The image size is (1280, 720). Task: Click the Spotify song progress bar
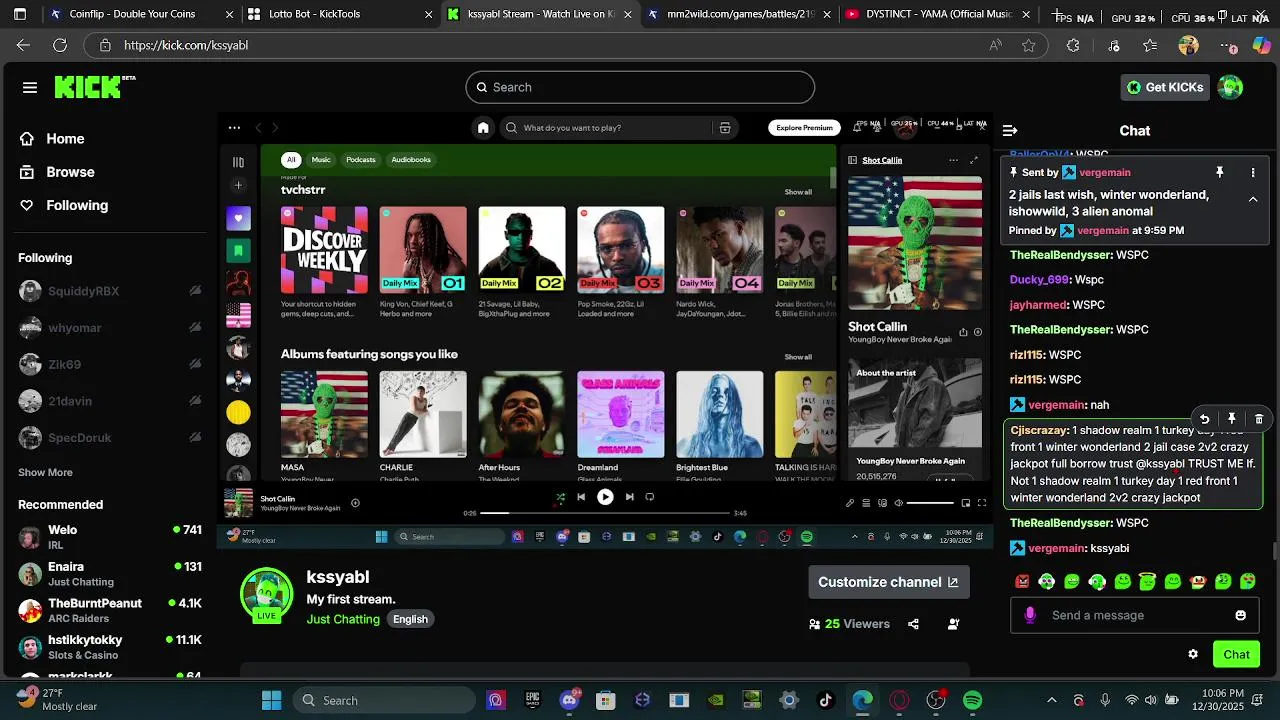(x=605, y=513)
